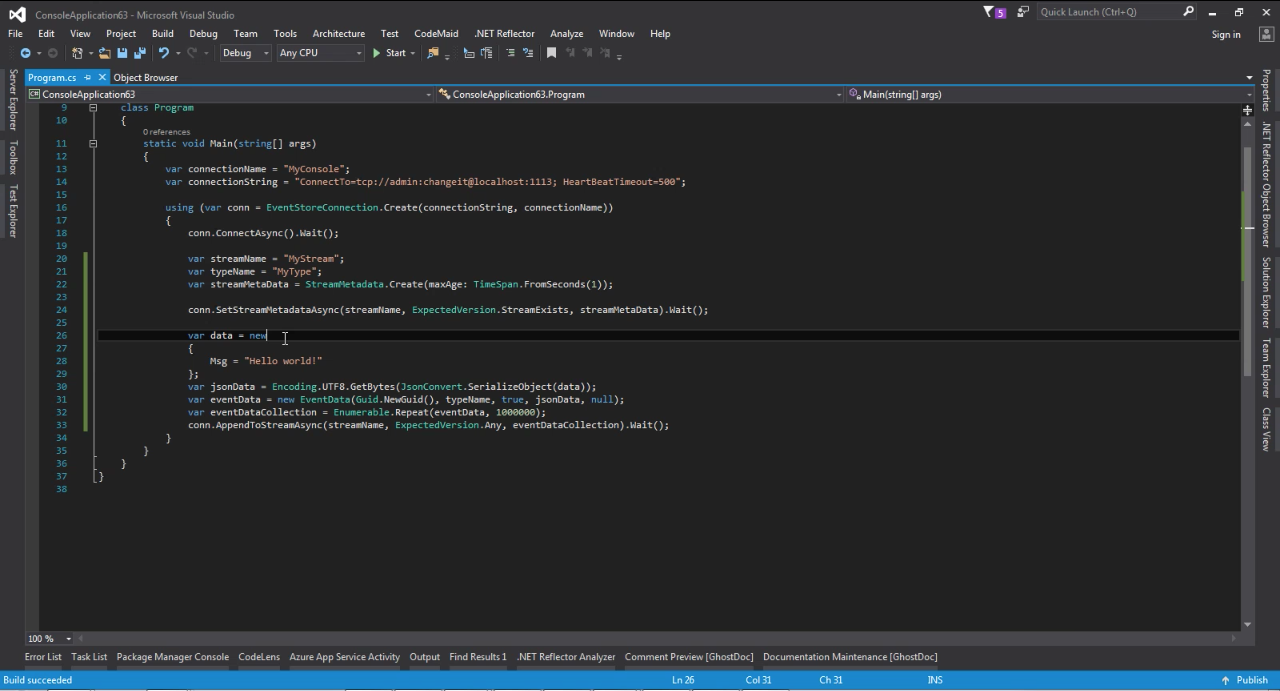This screenshot has height=691, width=1280.
Task: Open the Package Manager Console tab
Action: 173,657
